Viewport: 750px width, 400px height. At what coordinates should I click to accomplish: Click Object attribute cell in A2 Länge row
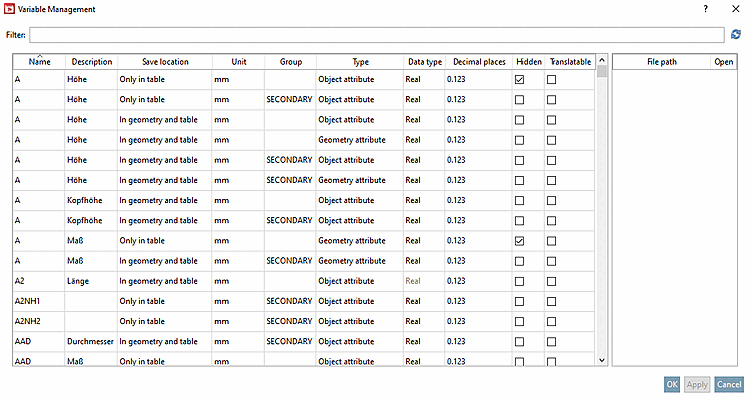360,281
